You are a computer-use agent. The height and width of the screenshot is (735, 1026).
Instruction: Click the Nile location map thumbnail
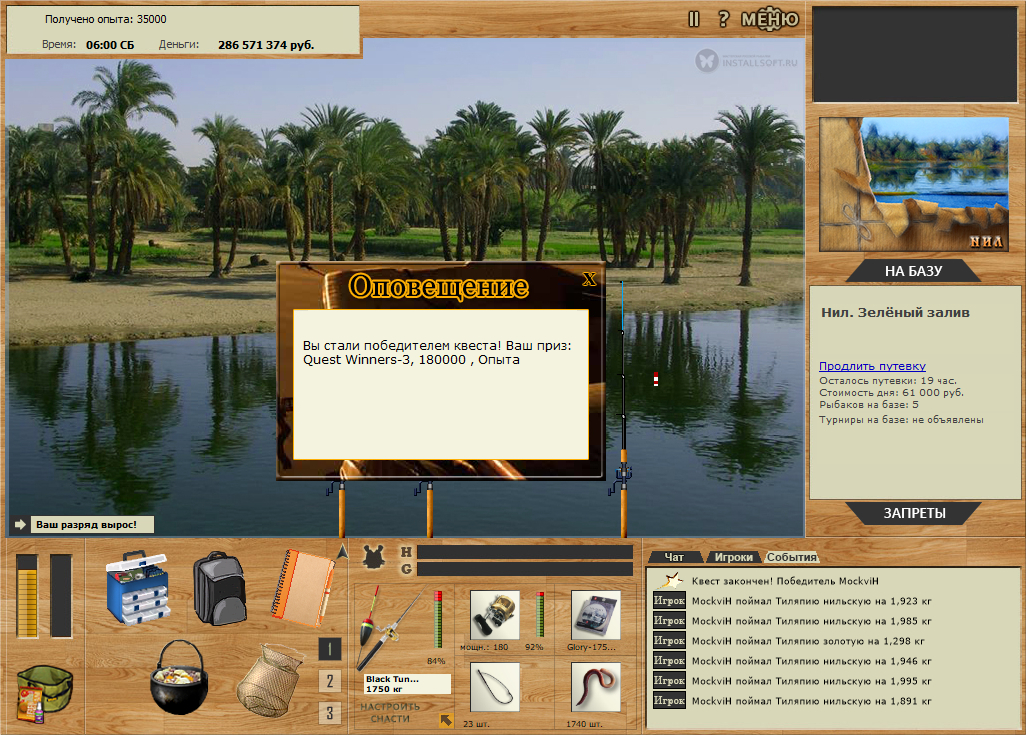[x=913, y=184]
